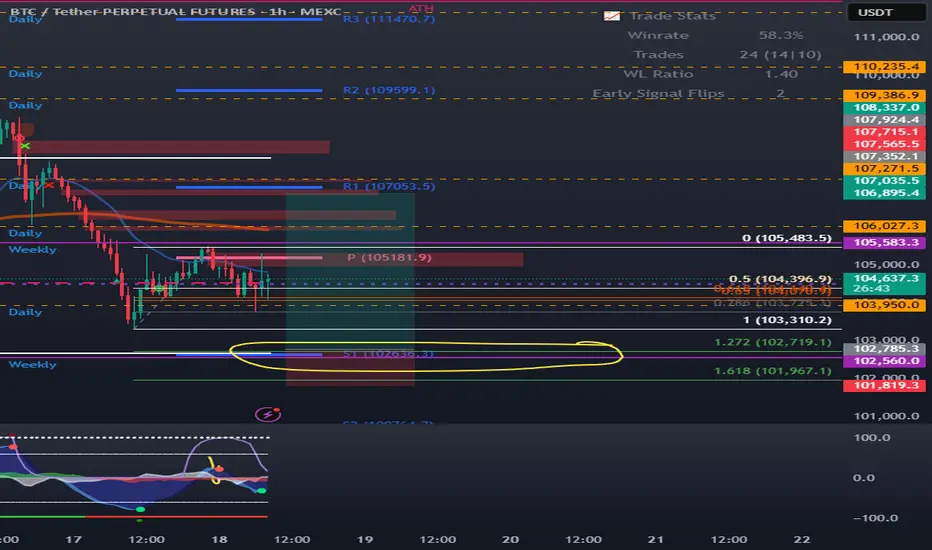Screen dimensions: 932x550
Task: Click the lightning bolt icon below the chart
Action: point(267,414)
